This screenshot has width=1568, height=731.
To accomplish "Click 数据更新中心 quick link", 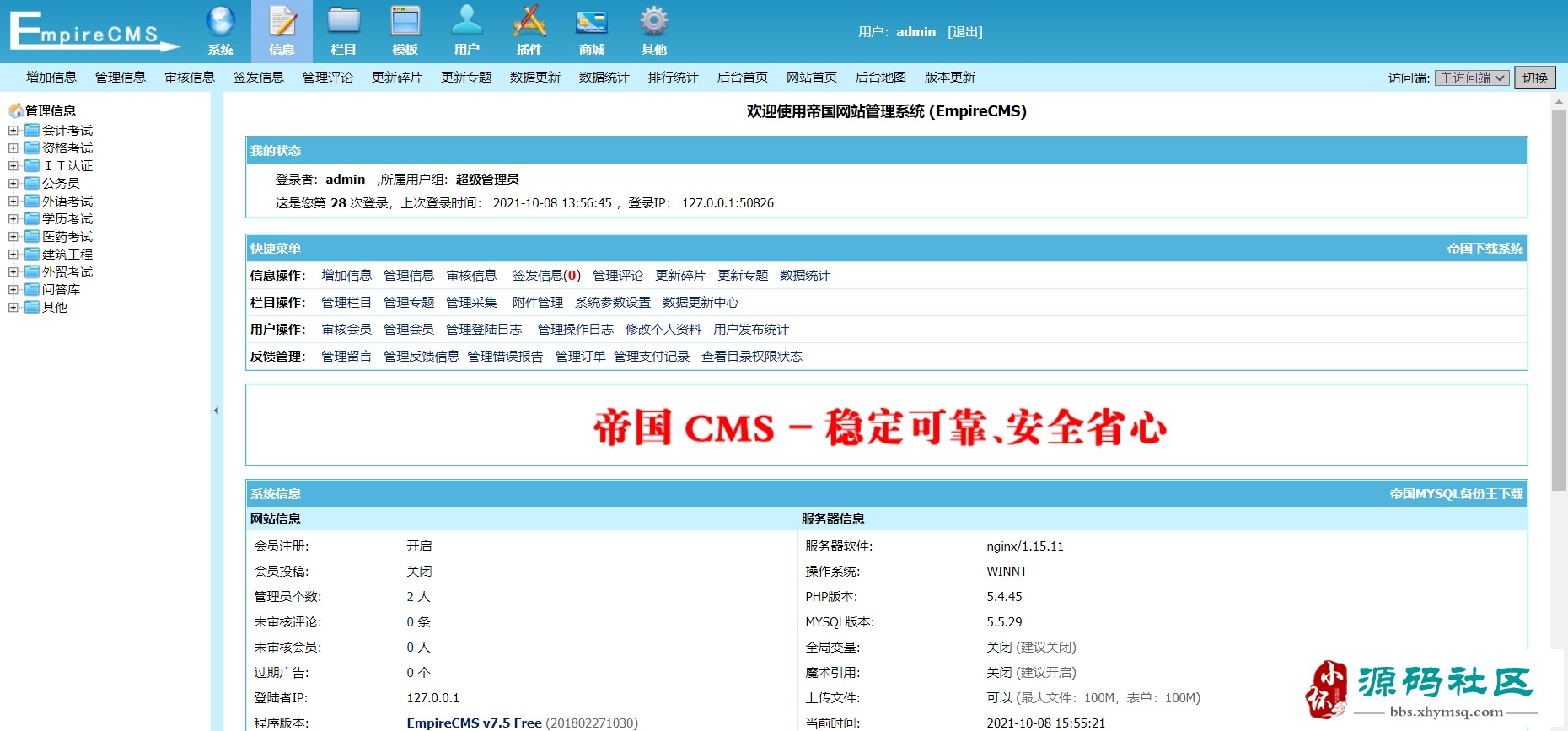I will click(701, 303).
